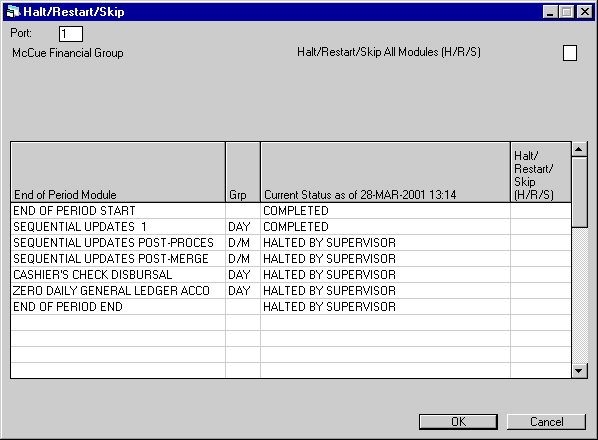598x440 pixels.
Task: Click the Current Status column header
Action: 385,172
